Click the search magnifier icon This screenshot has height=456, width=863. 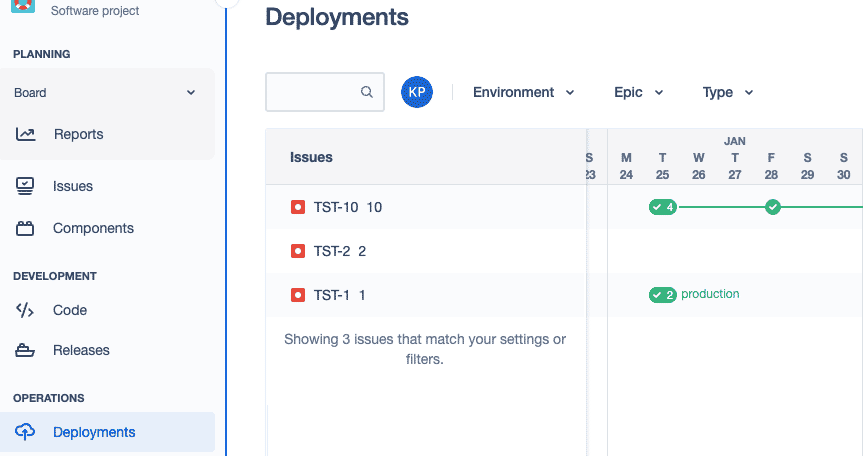(367, 92)
